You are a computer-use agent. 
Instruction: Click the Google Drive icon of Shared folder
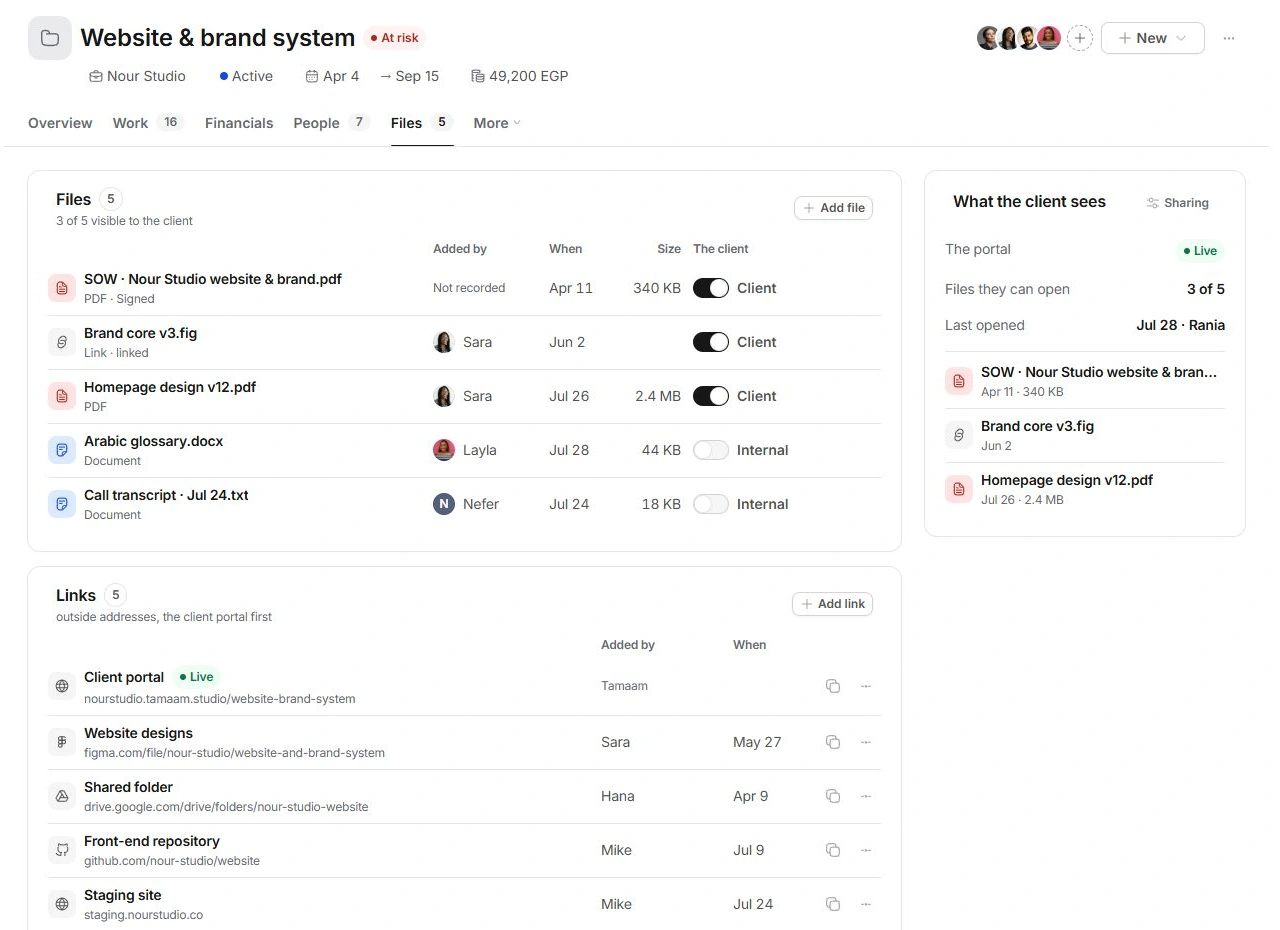62,796
